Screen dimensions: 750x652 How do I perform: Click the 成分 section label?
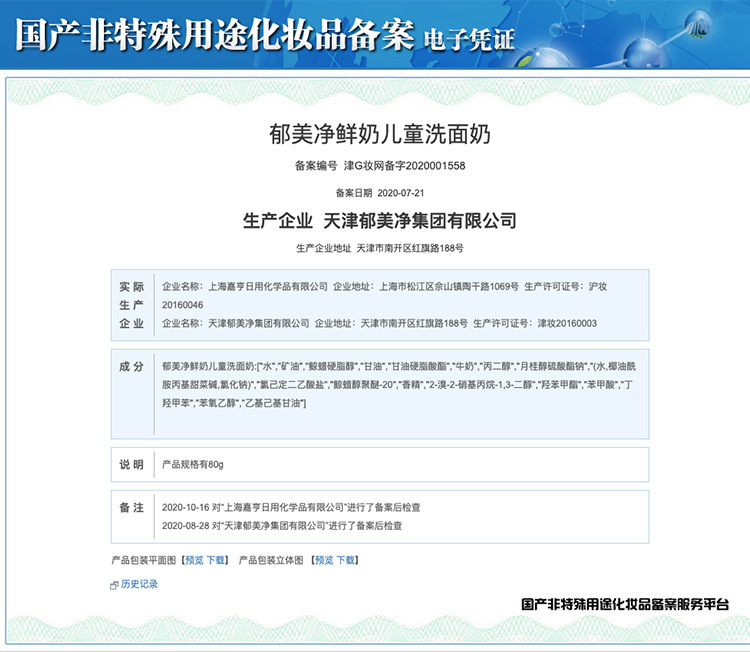pyautogui.click(x=132, y=367)
